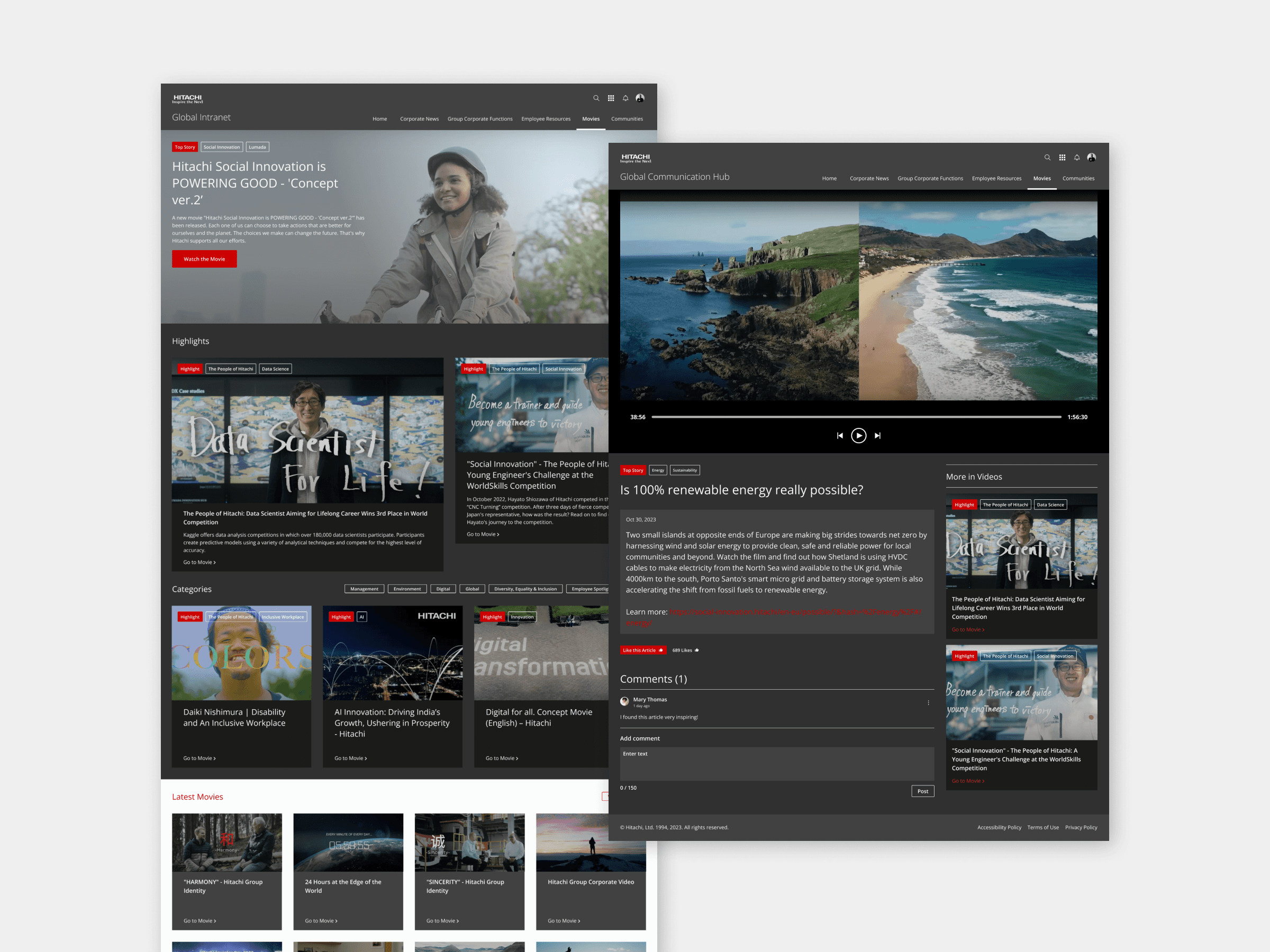The image size is (1270, 952).
Task: Open search on the Global Intranet page
Action: (596, 97)
